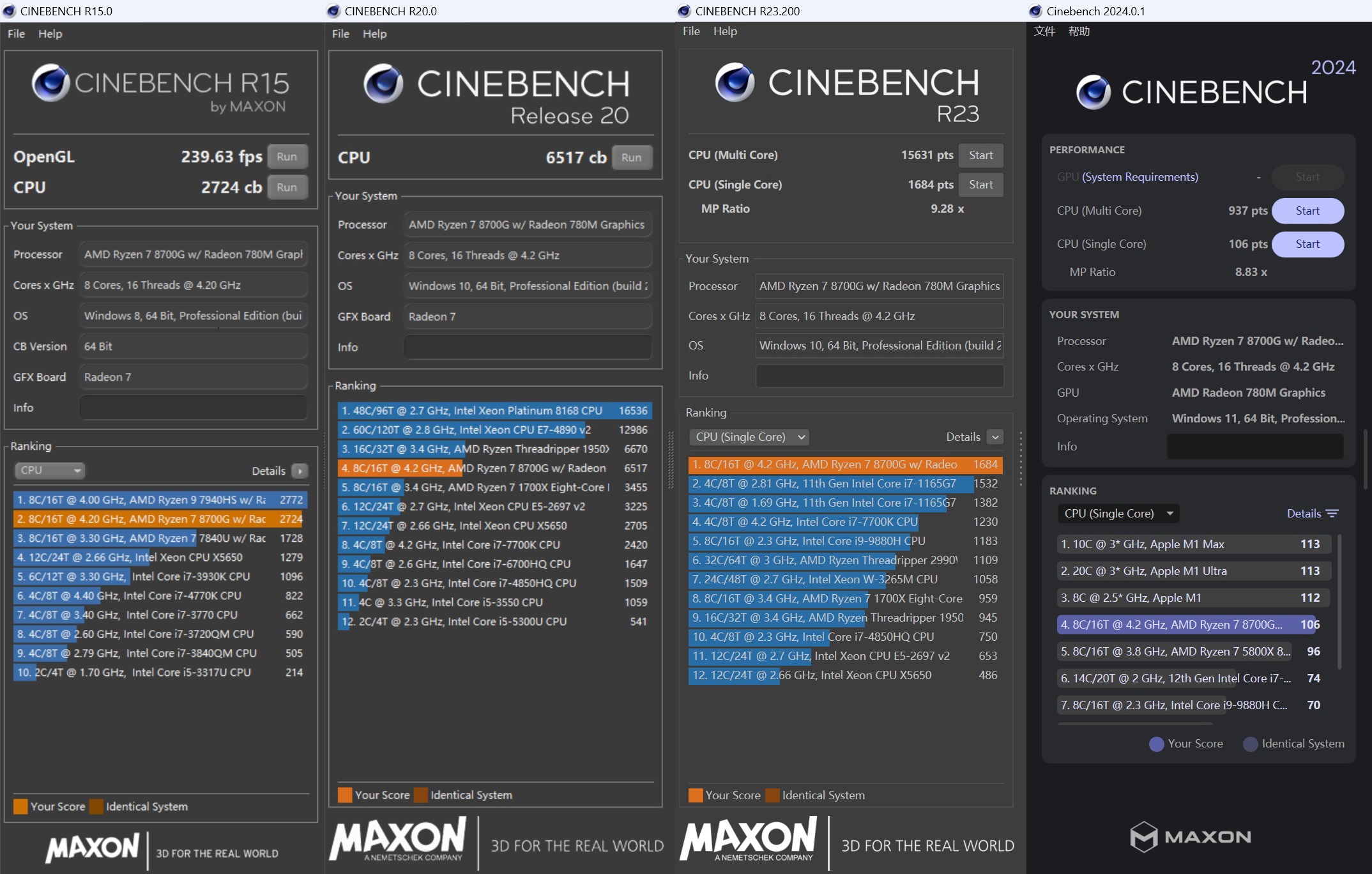The height and width of the screenshot is (874, 1372).
Task: Start CPU Single Core in Cinebench 2024
Action: (x=1307, y=244)
